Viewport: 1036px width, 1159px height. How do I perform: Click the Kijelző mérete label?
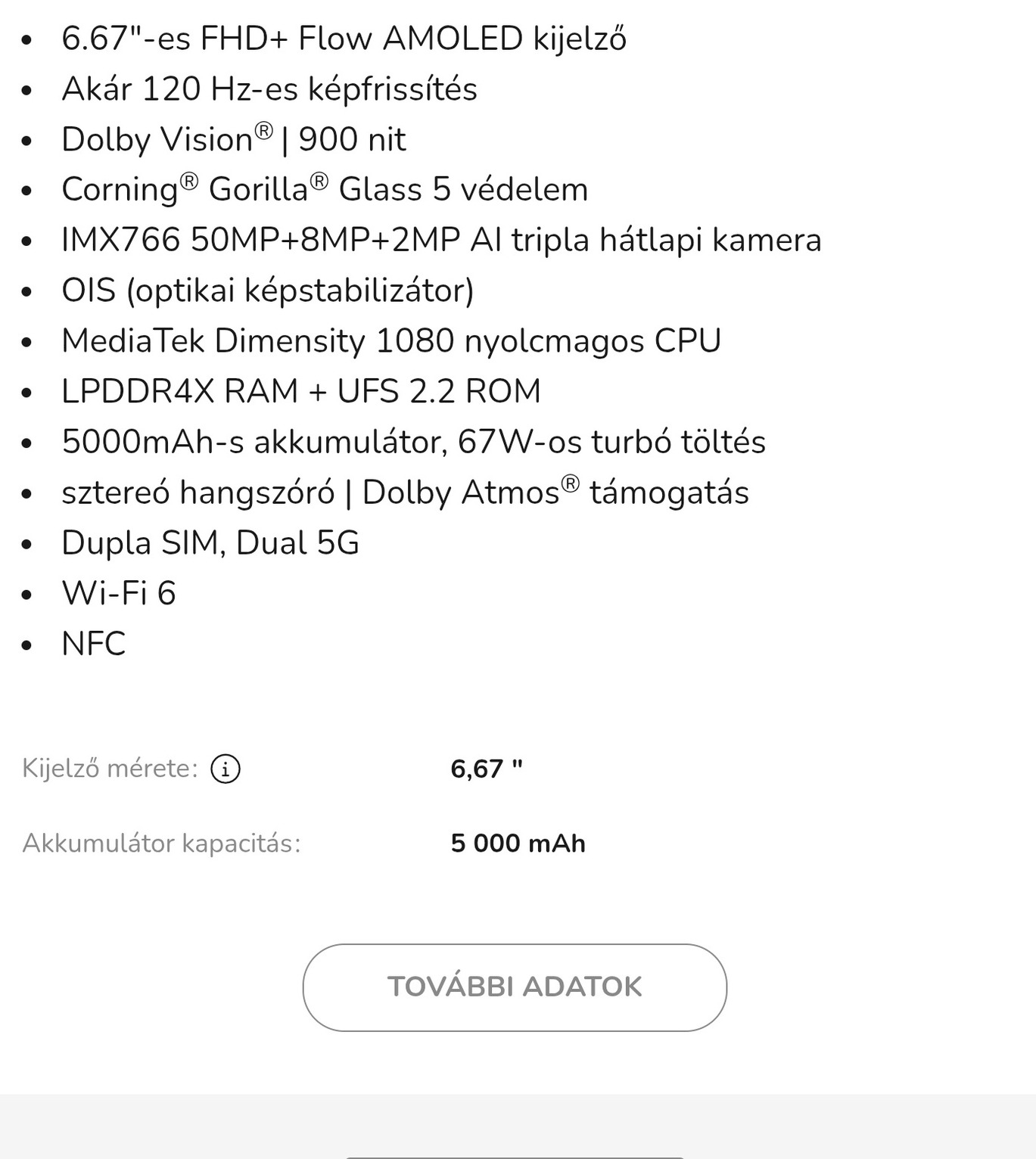[x=110, y=769]
